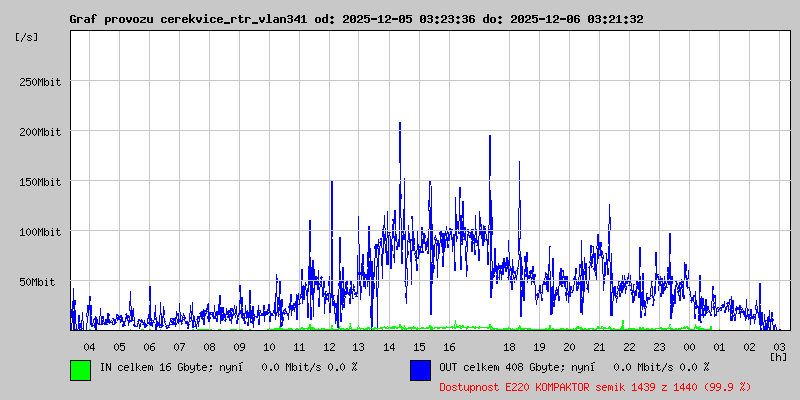
Task: Click hour 23 on the time axis
Action: (660, 347)
